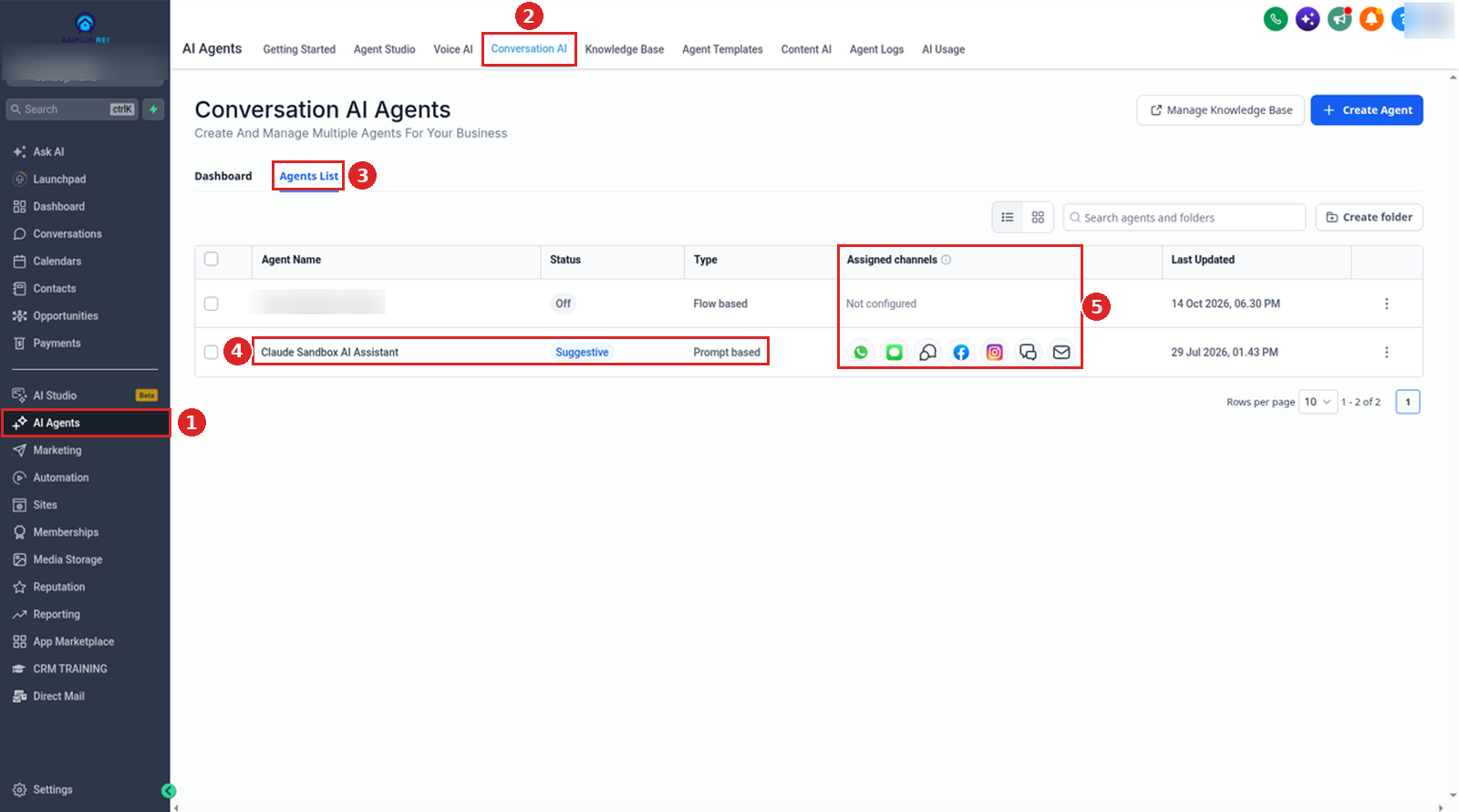Click Manage Knowledge Base button
This screenshot has width=1459, height=812.
(x=1221, y=110)
